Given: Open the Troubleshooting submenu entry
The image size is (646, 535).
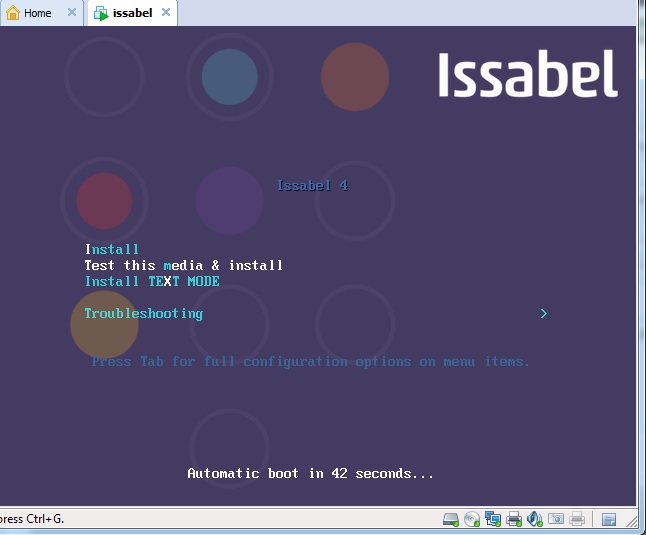Looking at the screenshot, I should pyautogui.click(x=144, y=313).
